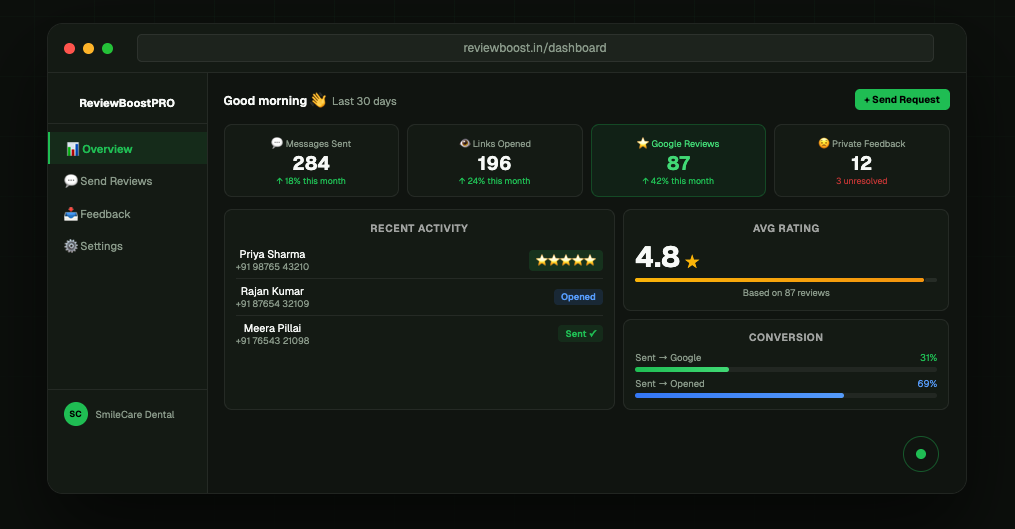Click the star icon in Google Reviews card
The image size is (1015, 529).
tap(642, 143)
